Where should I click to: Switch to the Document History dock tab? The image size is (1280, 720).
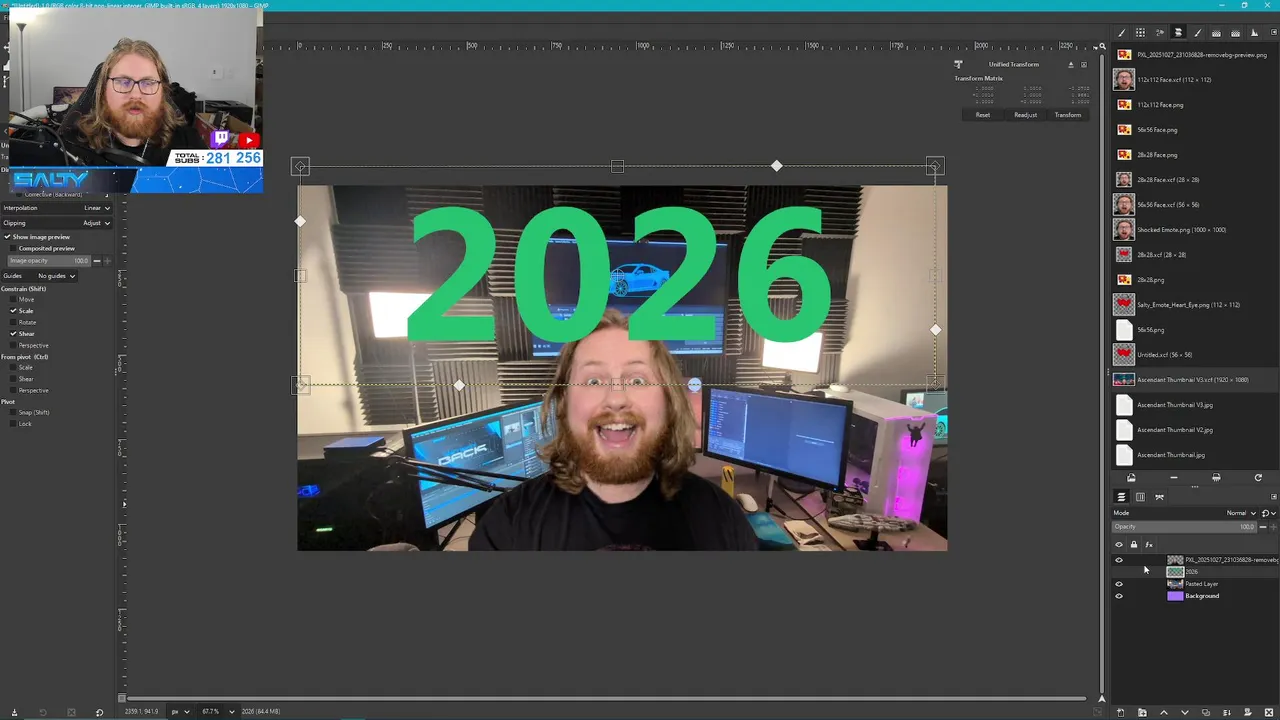coord(1178,33)
